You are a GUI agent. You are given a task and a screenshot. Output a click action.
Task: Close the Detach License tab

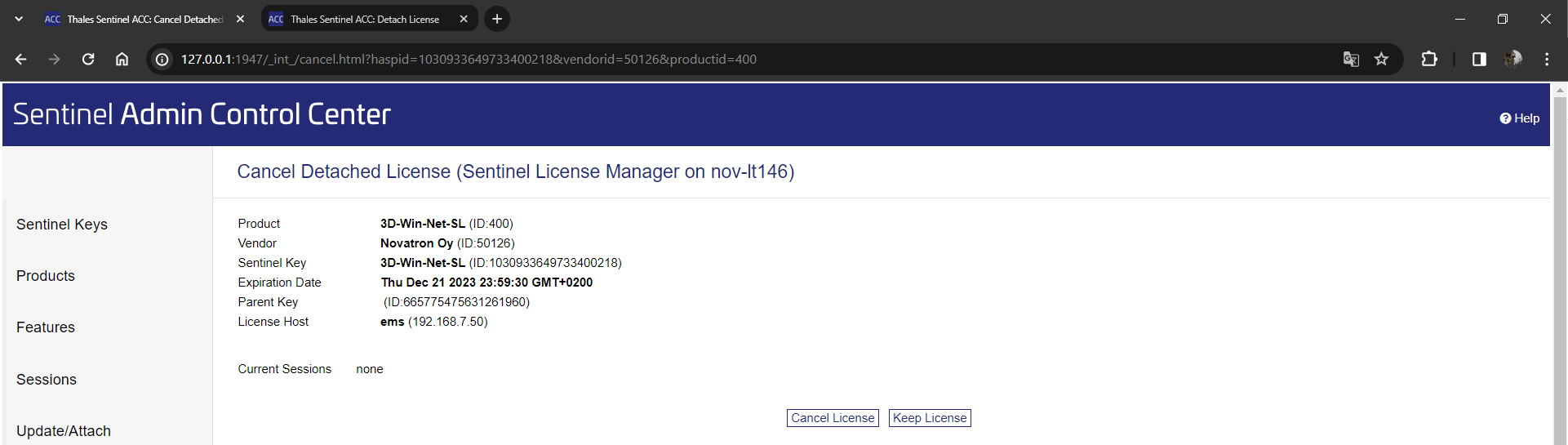(x=464, y=19)
